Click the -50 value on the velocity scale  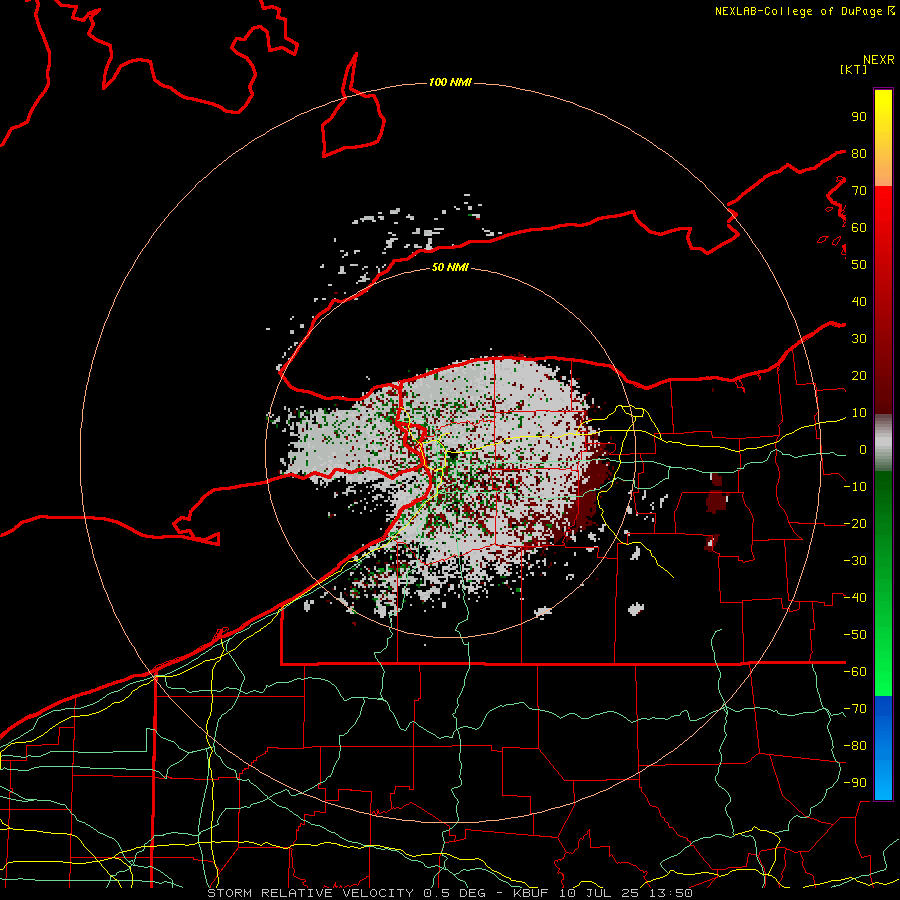point(855,635)
